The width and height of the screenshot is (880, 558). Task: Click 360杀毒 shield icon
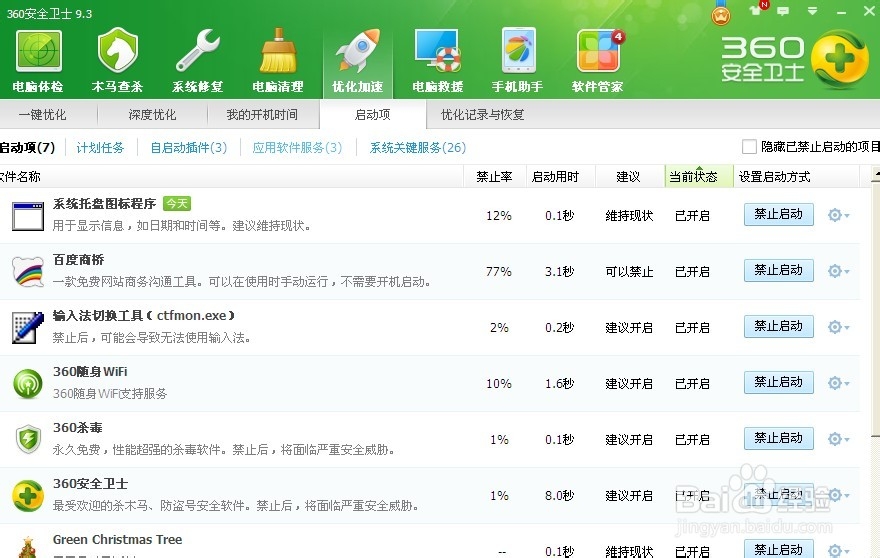click(28, 439)
